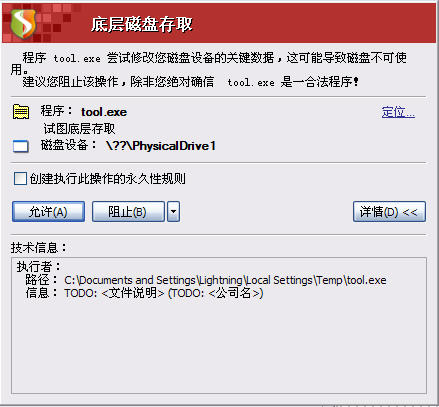The width and height of the screenshot is (439, 407).
Task: Click the executable path in technical info
Action: pyautogui.click(x=225, y=280)
